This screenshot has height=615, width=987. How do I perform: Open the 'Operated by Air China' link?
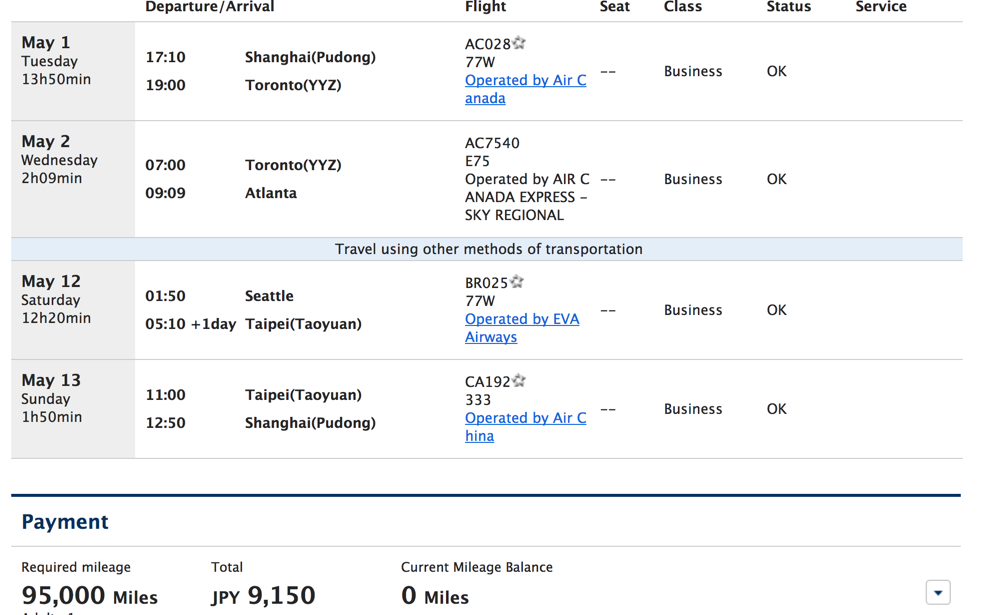[x=526, y=426]
